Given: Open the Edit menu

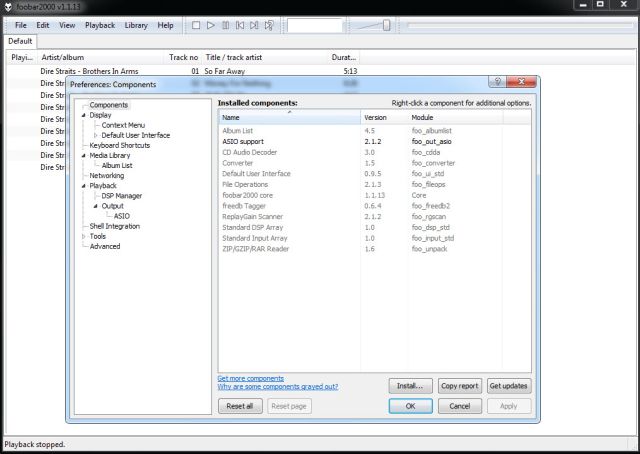Looking at the screenshot, I should pos(43,25).
